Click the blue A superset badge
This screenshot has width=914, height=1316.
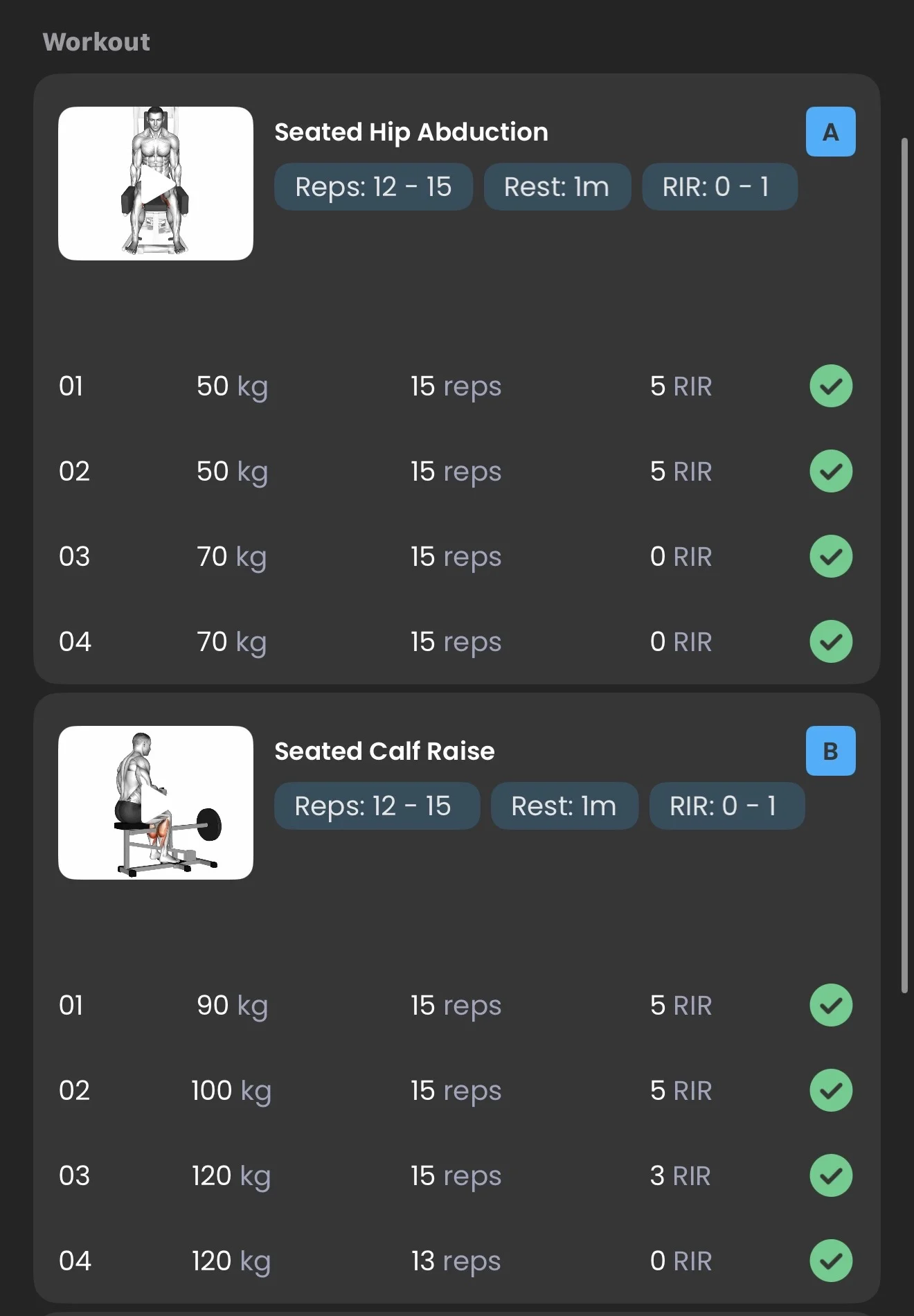point(830,132)
